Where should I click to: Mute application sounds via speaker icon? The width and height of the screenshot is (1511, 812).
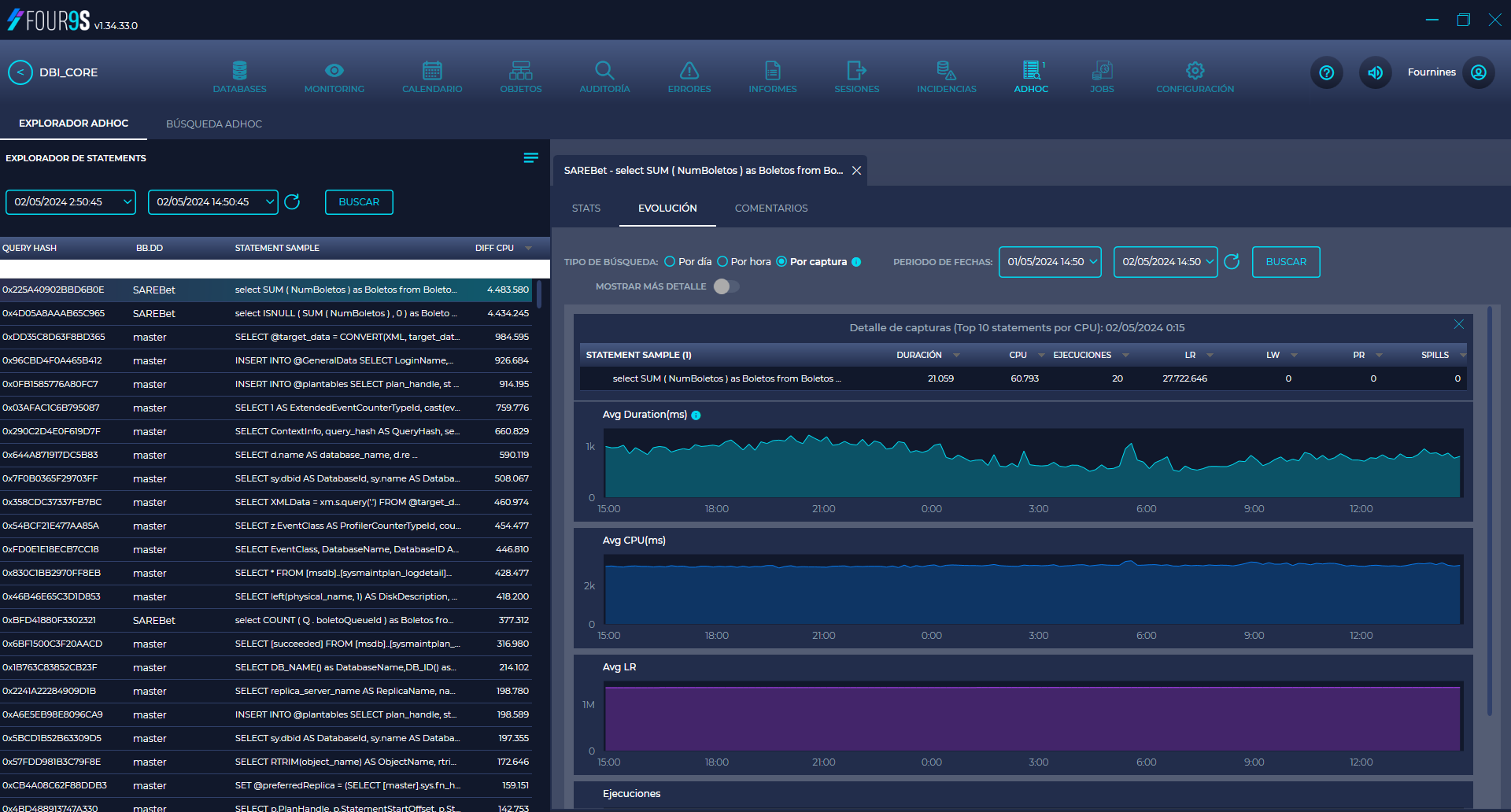1375,72
